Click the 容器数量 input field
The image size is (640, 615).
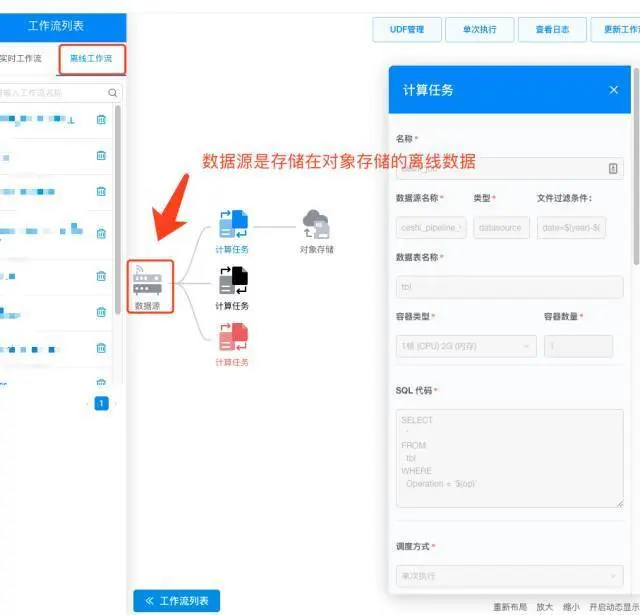(x=578, y=346)
